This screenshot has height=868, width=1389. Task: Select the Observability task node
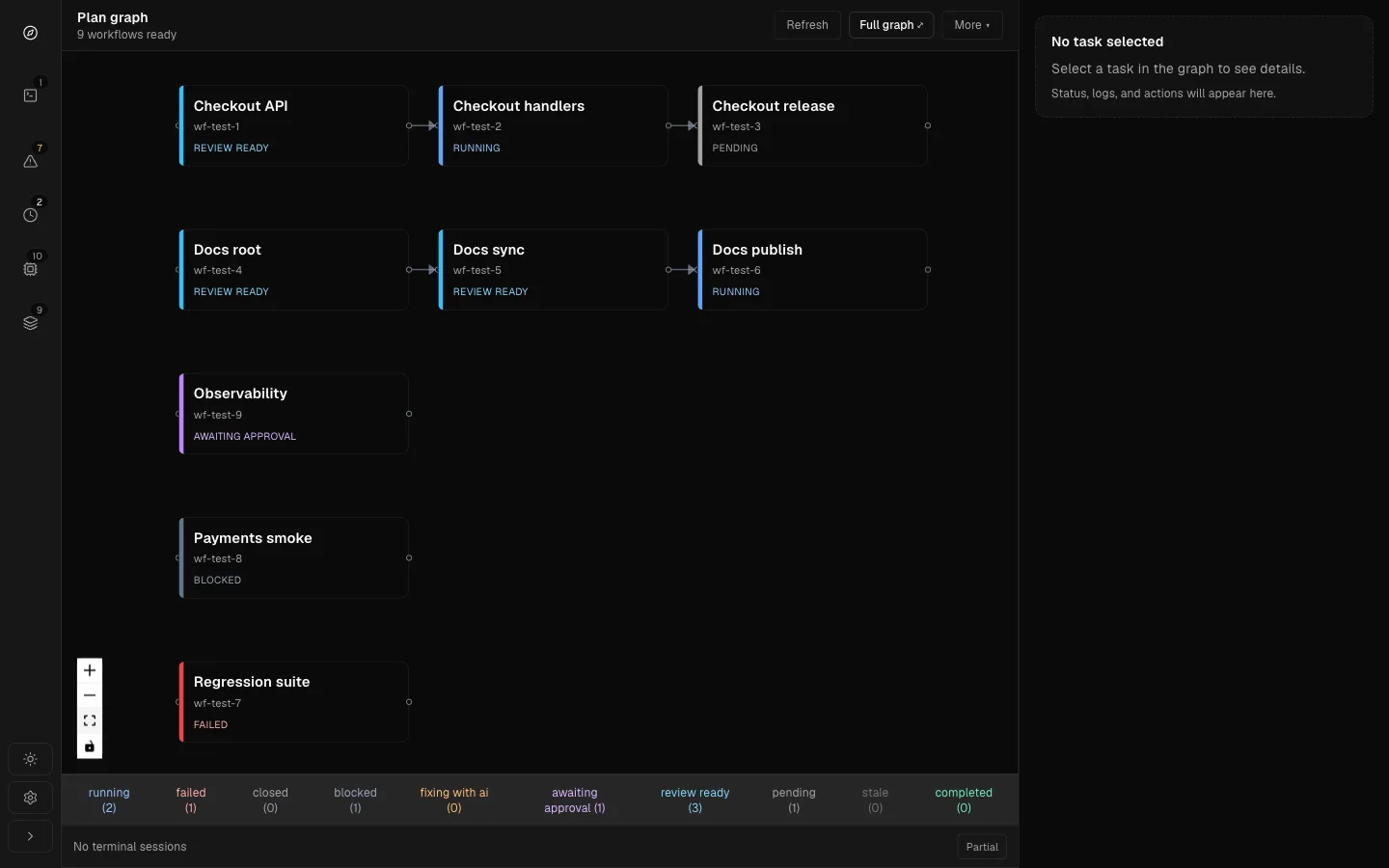[293, 414]
